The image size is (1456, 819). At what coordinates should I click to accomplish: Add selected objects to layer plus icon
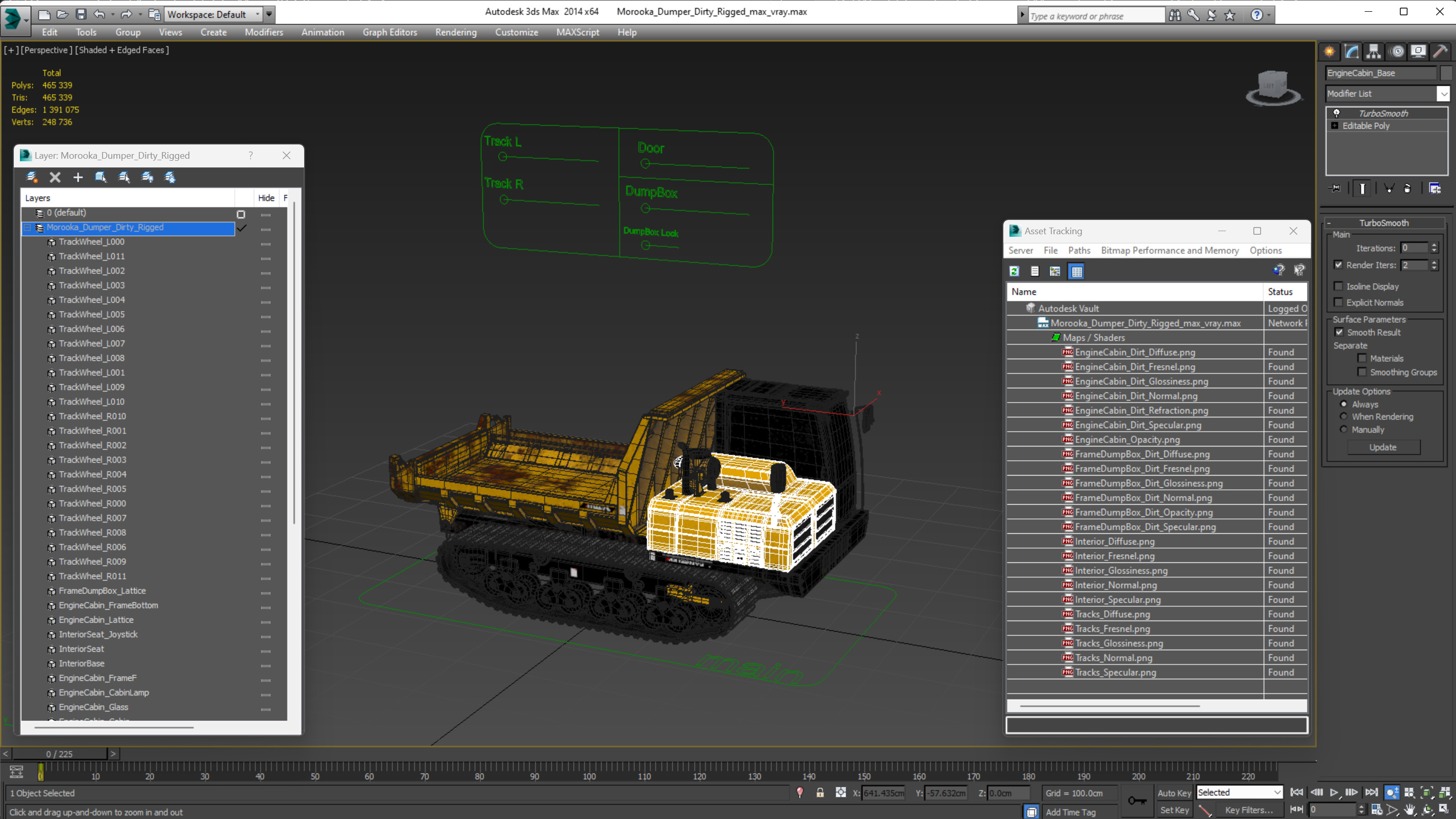click(78, 178)
